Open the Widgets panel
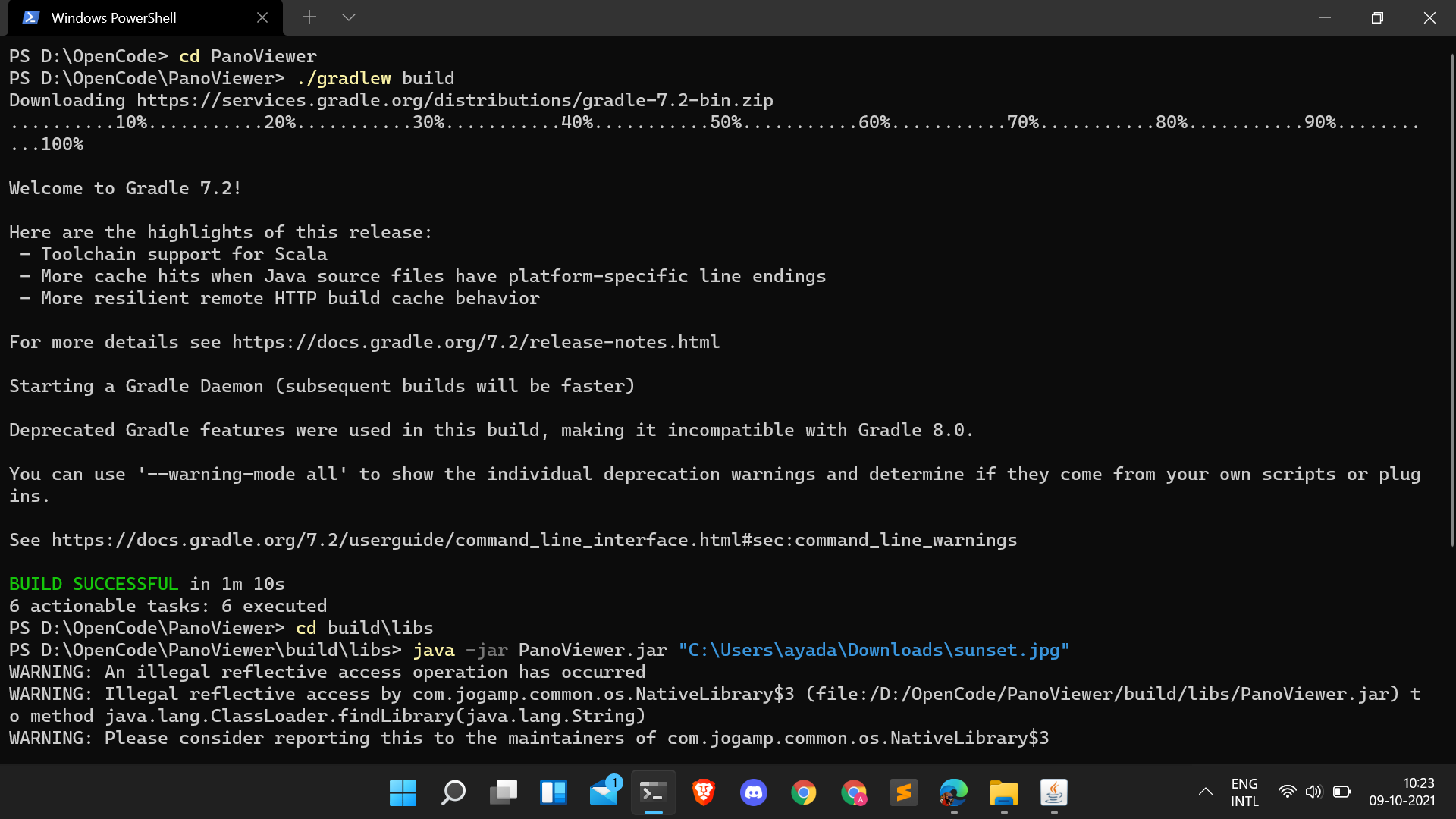Image resolution: width=1456 pixels, height=819 pixels. click(x=554, y=792)
